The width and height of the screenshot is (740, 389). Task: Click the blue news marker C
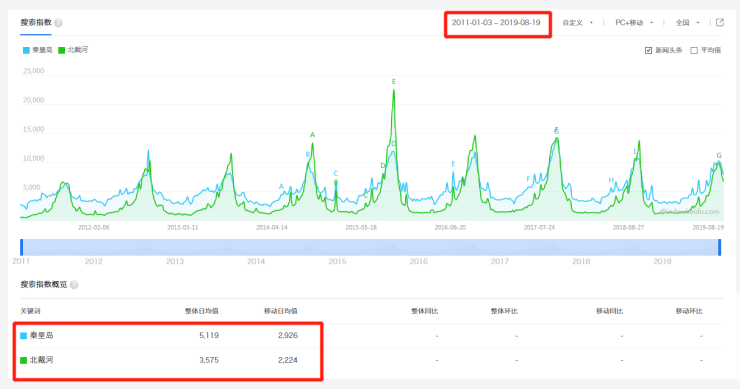[x=336, y=173]
